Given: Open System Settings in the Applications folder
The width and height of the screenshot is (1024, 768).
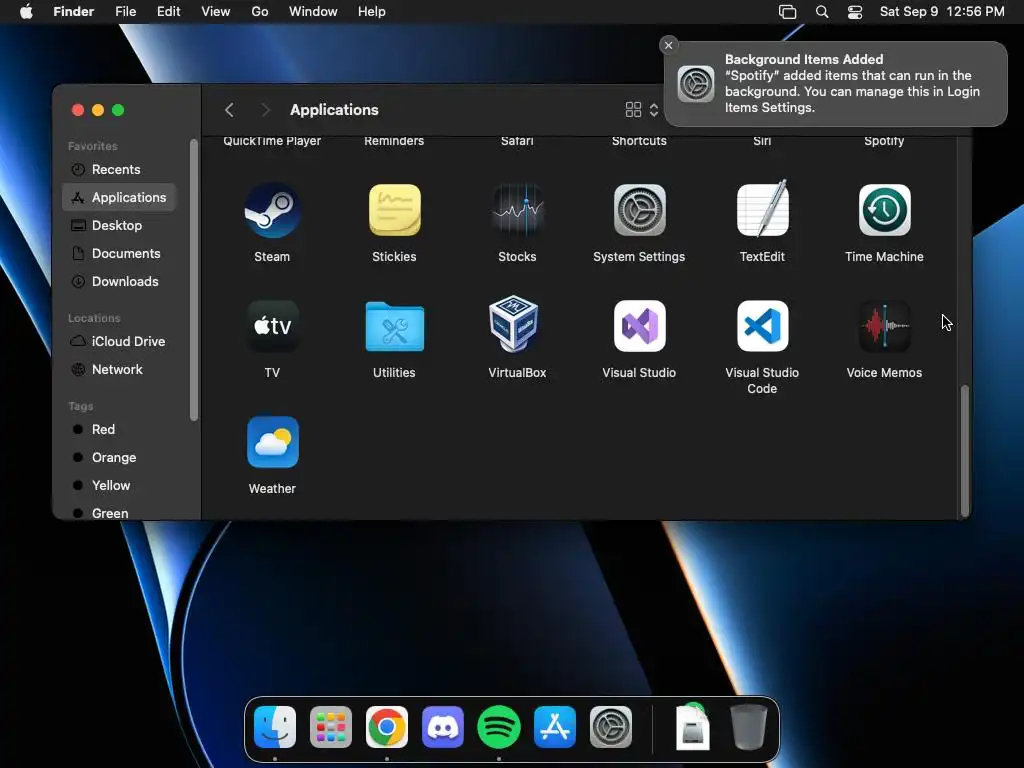Looking at the screenshot, I should [x=639, y=210].
